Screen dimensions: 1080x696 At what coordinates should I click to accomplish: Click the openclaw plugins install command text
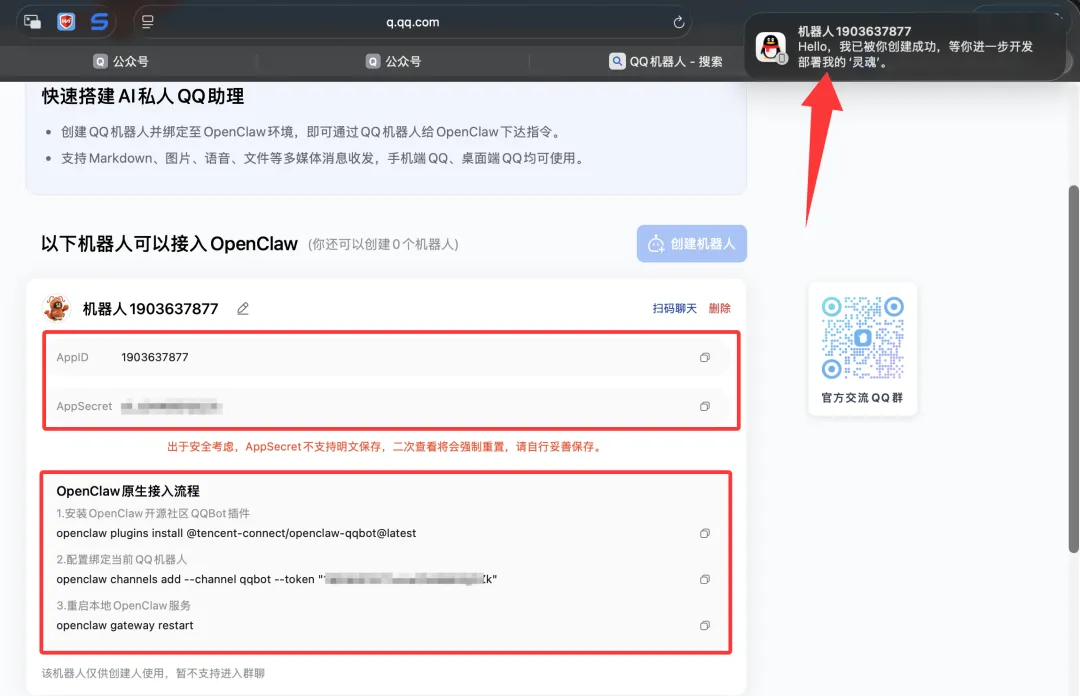(236, 533)
